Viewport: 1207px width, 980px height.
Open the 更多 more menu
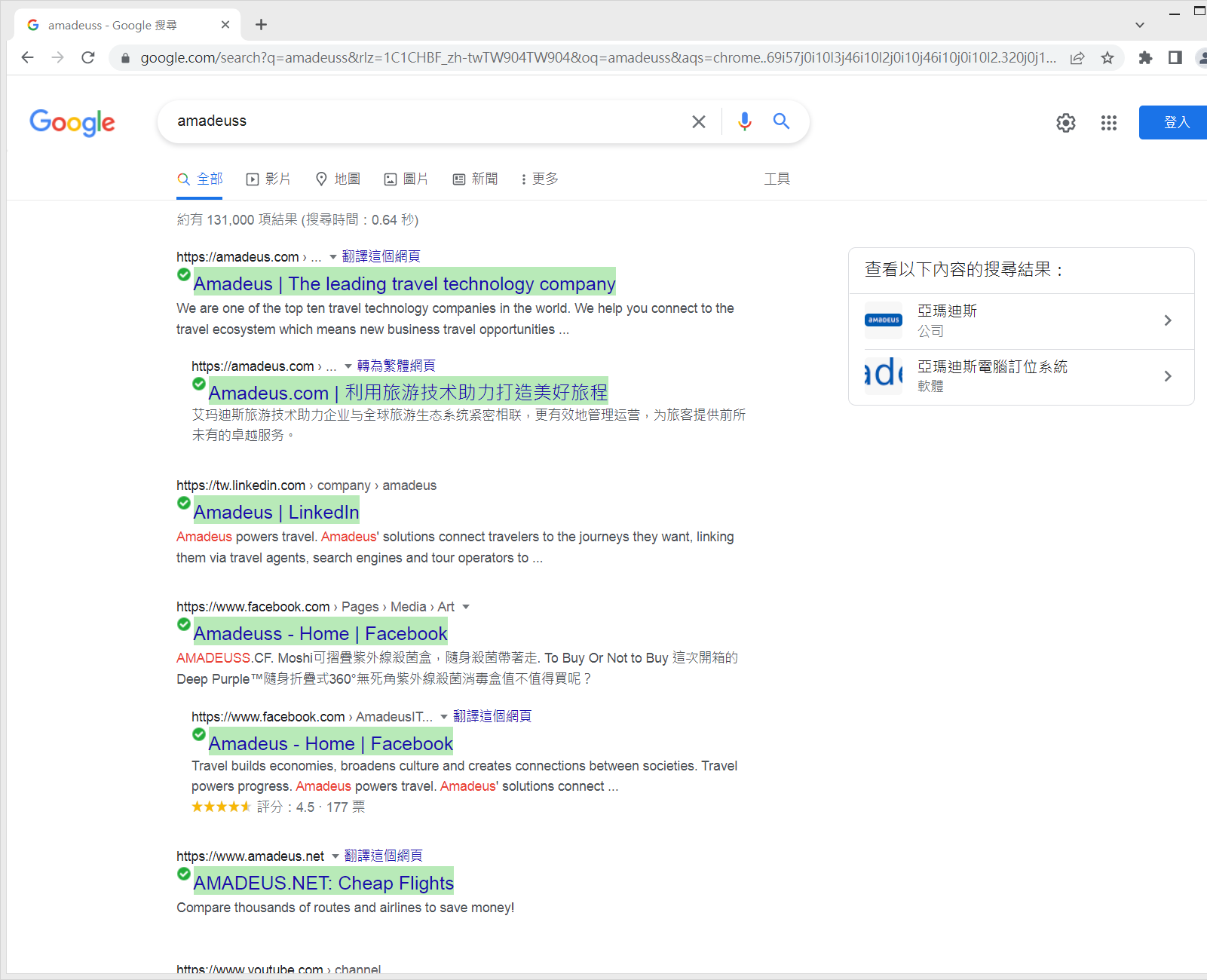click(x=540, y=179)
